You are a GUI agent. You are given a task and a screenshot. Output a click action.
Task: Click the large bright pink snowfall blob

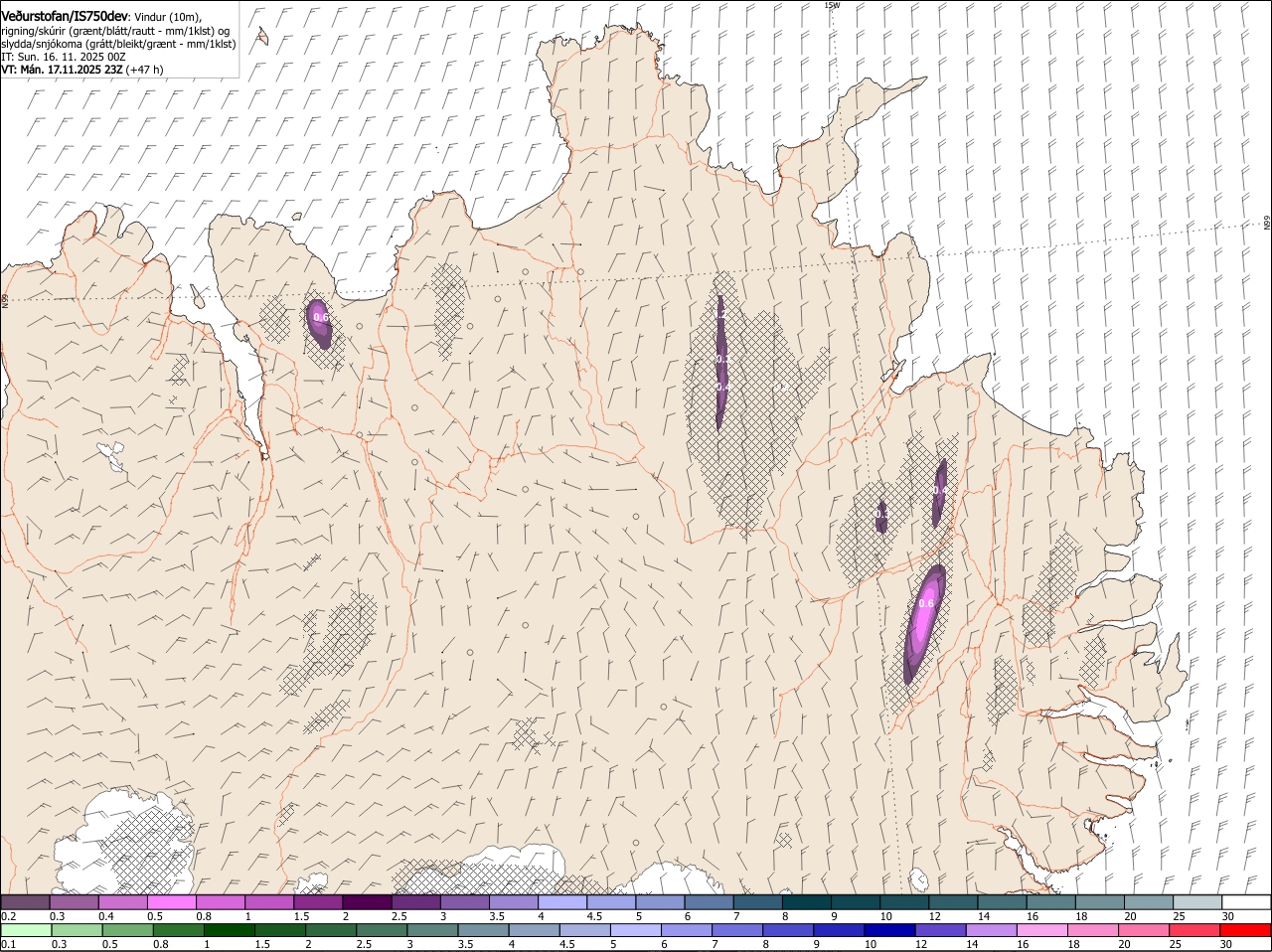(x=925, y=623)
